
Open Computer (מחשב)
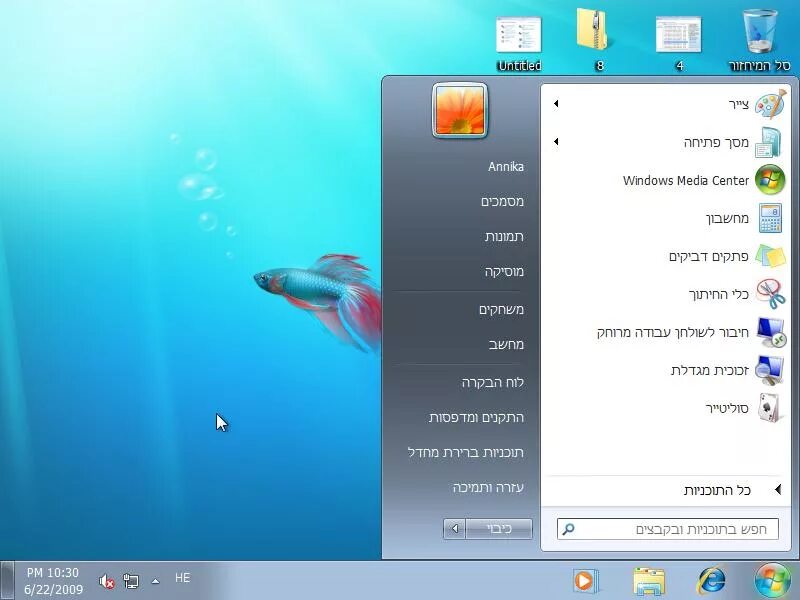506,344
